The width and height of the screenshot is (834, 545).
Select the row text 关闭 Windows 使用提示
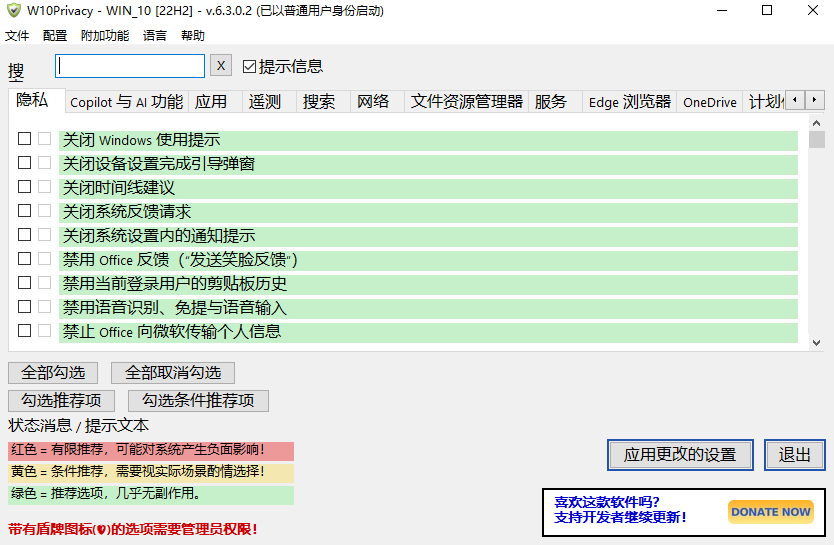click(141, 140)
